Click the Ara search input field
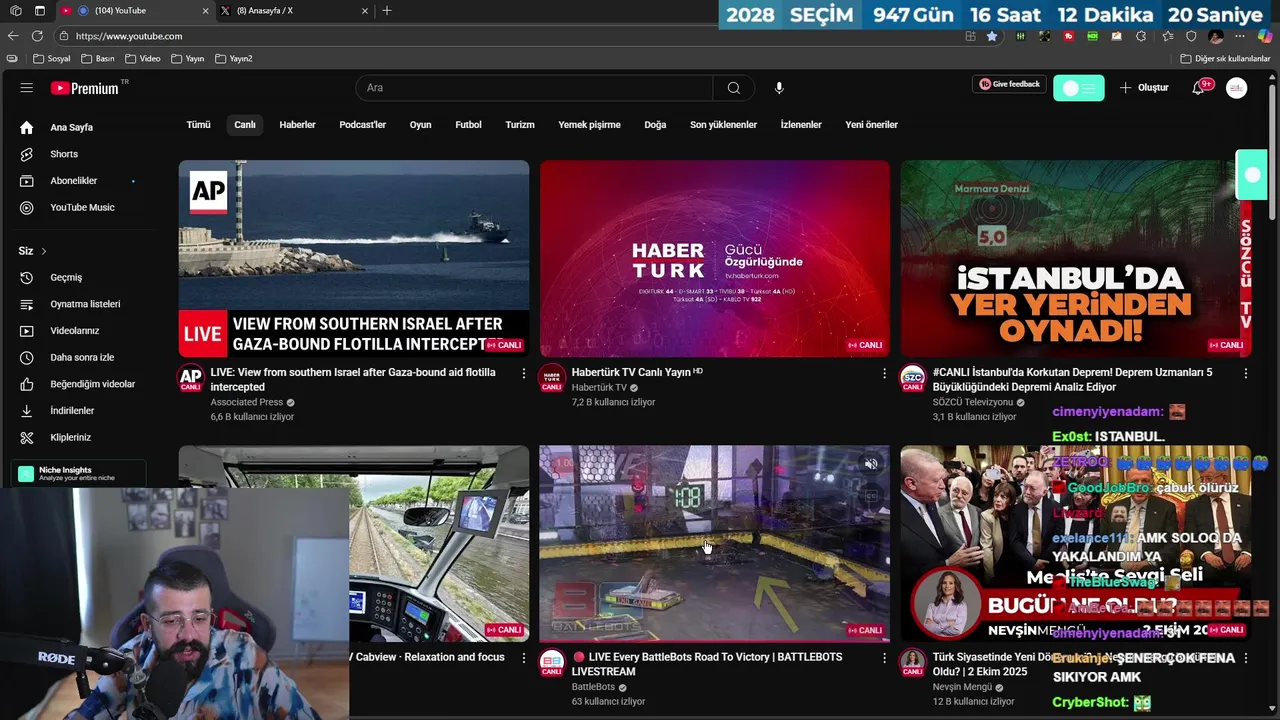 [x=534, y=88]
